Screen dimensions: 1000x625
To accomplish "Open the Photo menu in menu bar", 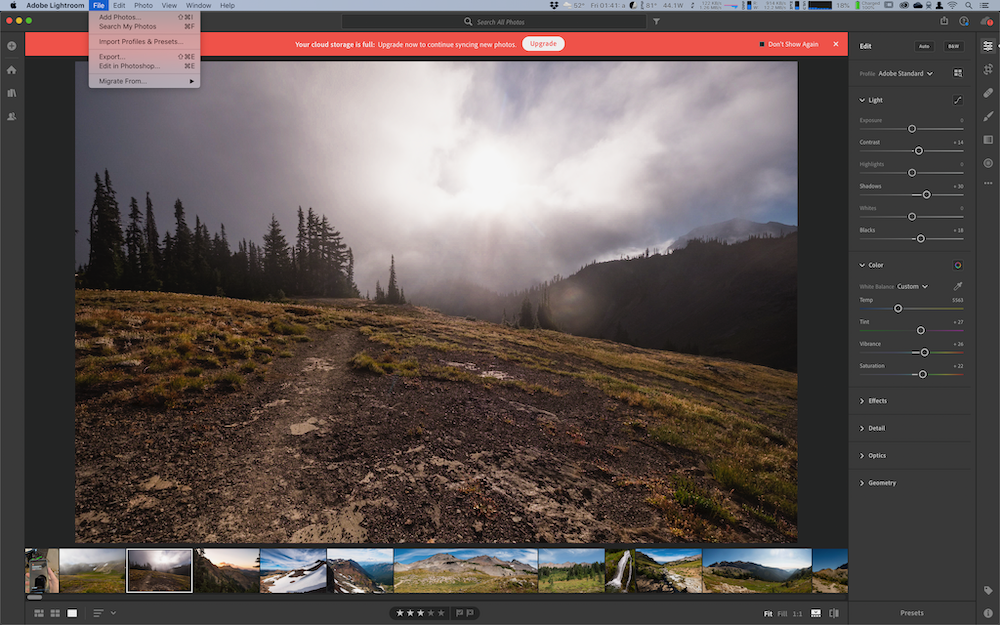I will pos(144,6).
